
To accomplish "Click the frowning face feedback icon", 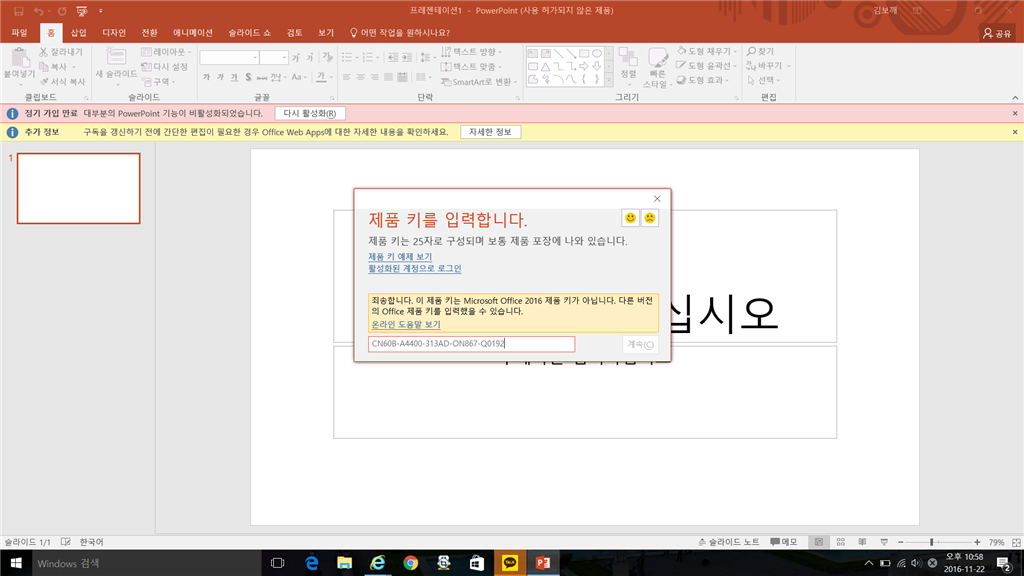I will tap(650, 218).
